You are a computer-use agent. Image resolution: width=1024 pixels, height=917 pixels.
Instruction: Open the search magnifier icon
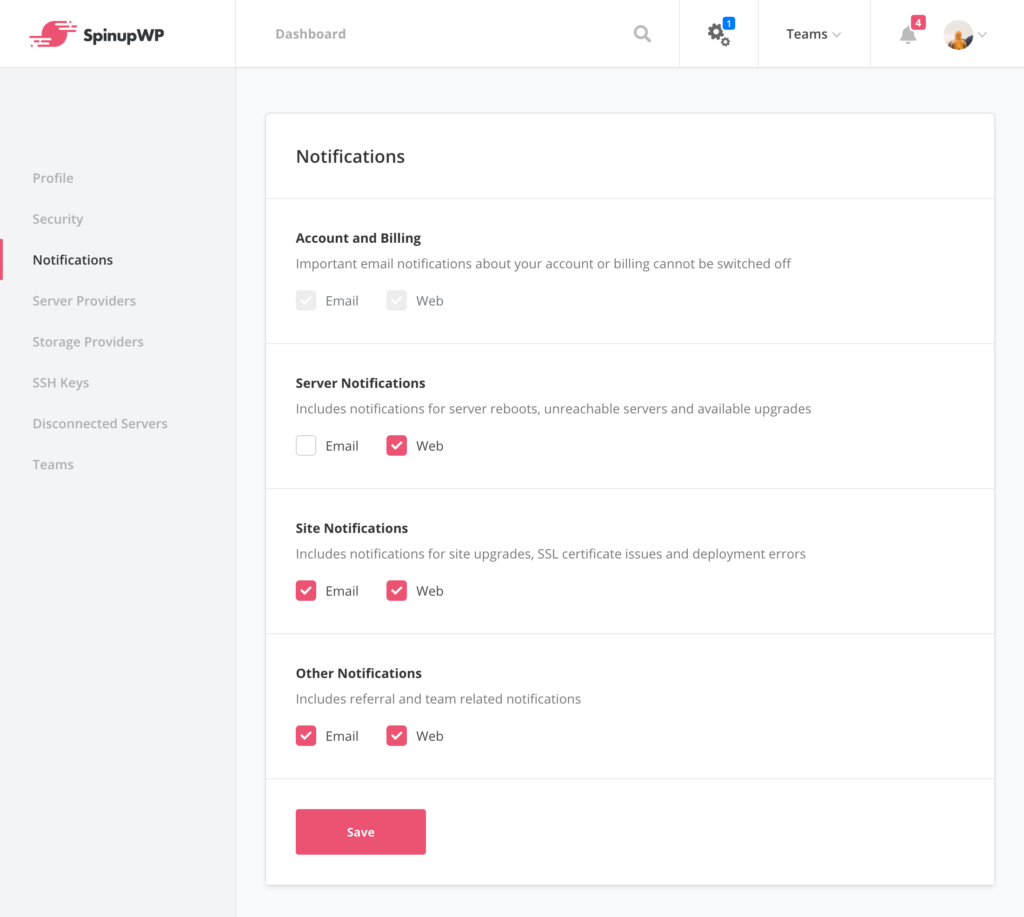point(643,34)
